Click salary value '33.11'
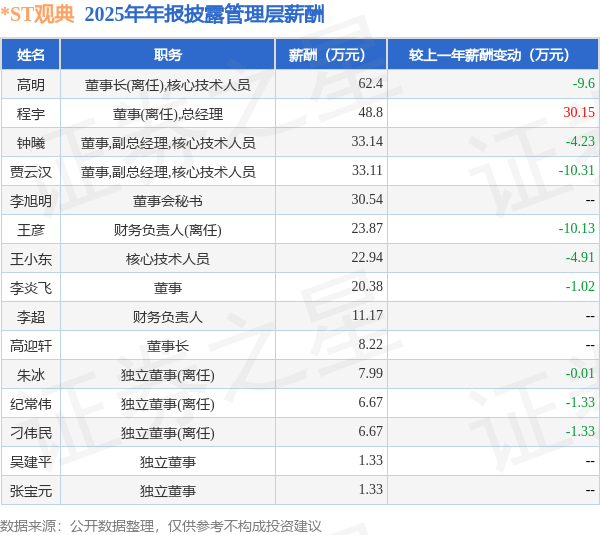This screenshot has width=600, height=535. pos(367,170)
